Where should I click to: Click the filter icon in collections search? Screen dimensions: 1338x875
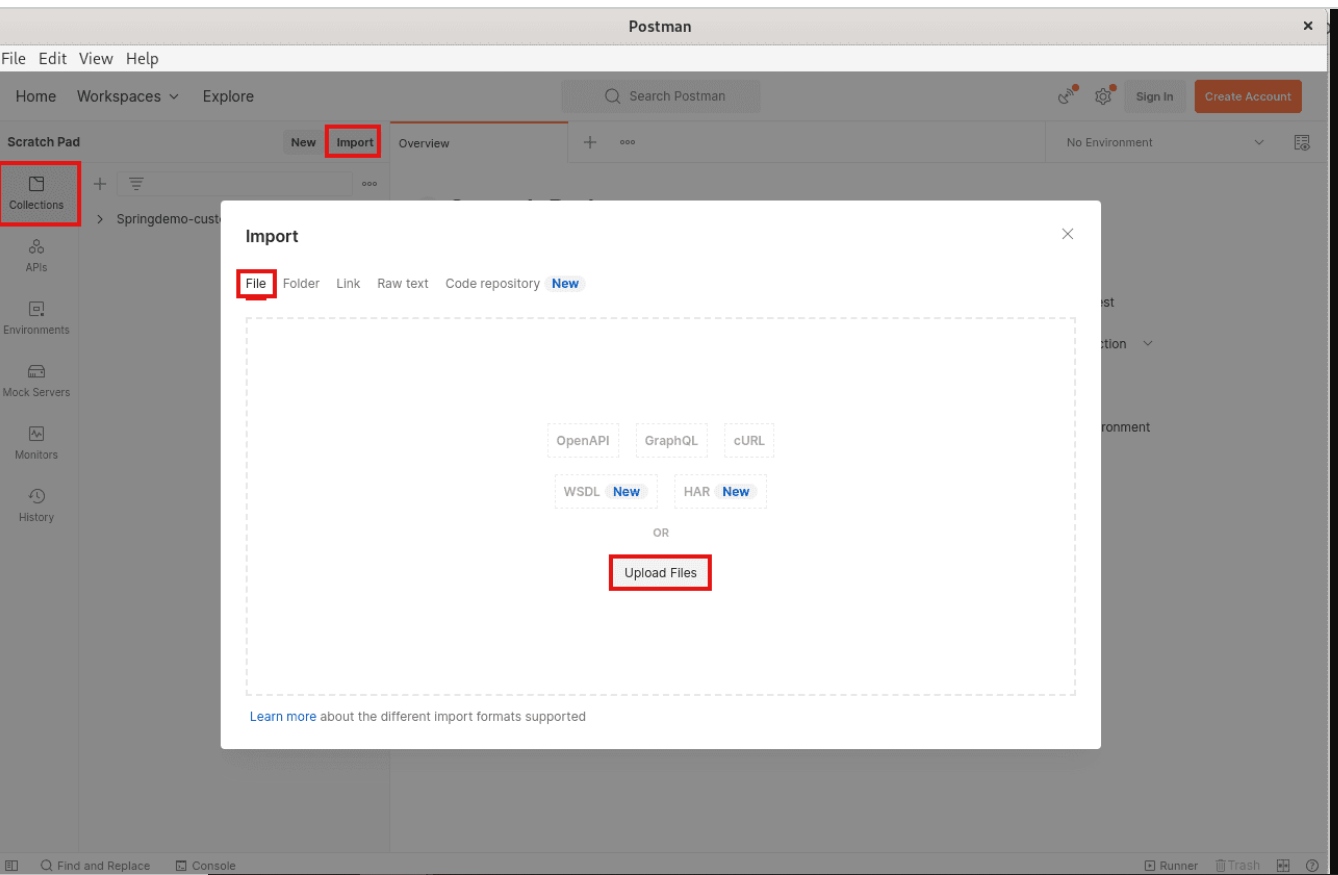(136, 184)
